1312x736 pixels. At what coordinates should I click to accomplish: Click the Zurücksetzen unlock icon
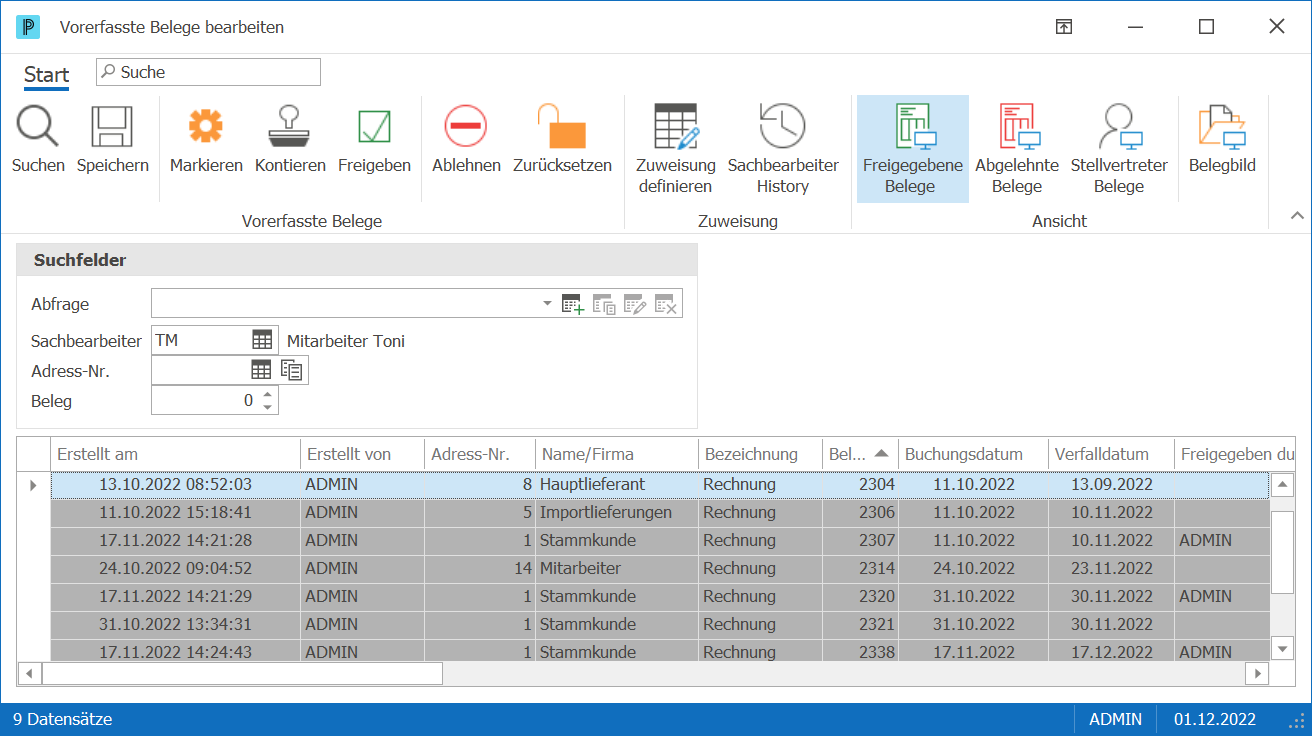(562, 127)
